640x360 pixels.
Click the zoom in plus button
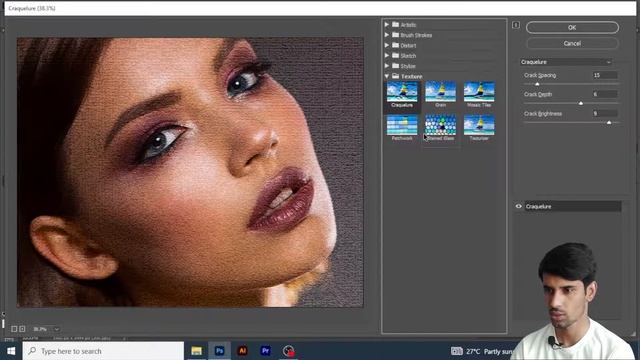[x=22, y=329]
